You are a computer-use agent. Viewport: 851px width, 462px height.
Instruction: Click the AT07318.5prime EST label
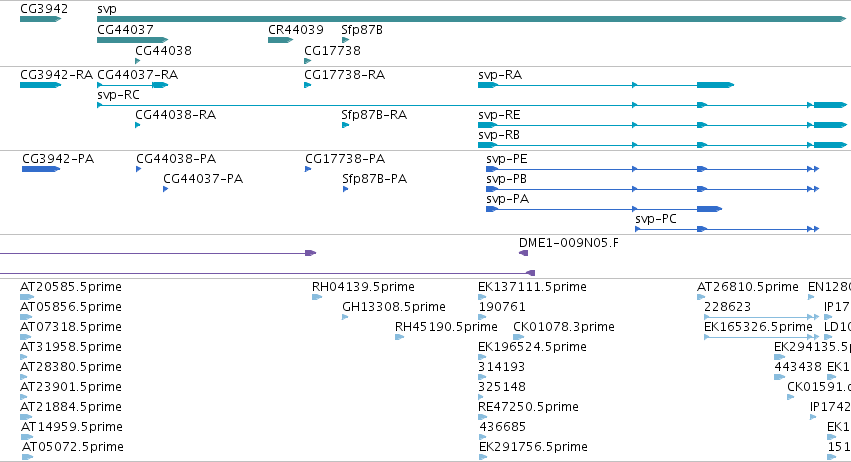(x=71, y=327)
